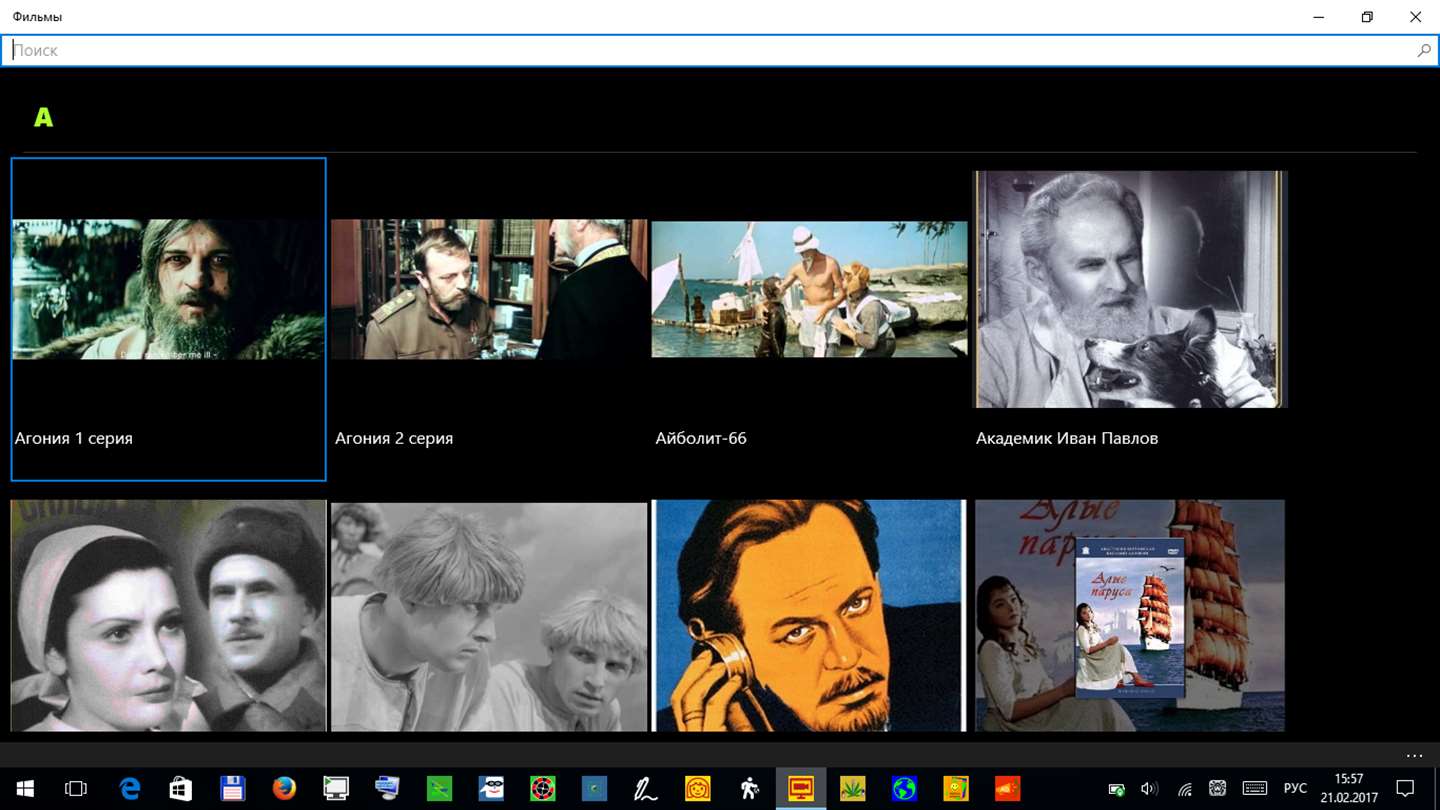Click the orange megaphone taskbar icon
The height and width of the screenshot is (810, 1440).
click(x=1007, y=789)
